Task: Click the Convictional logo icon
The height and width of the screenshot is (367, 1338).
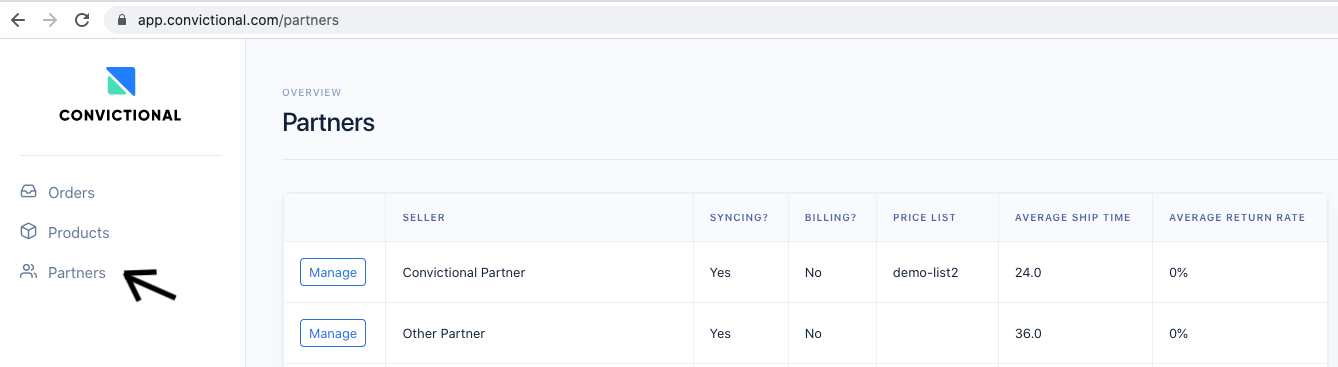Action: pyautogui.click(x=120, y=81)
